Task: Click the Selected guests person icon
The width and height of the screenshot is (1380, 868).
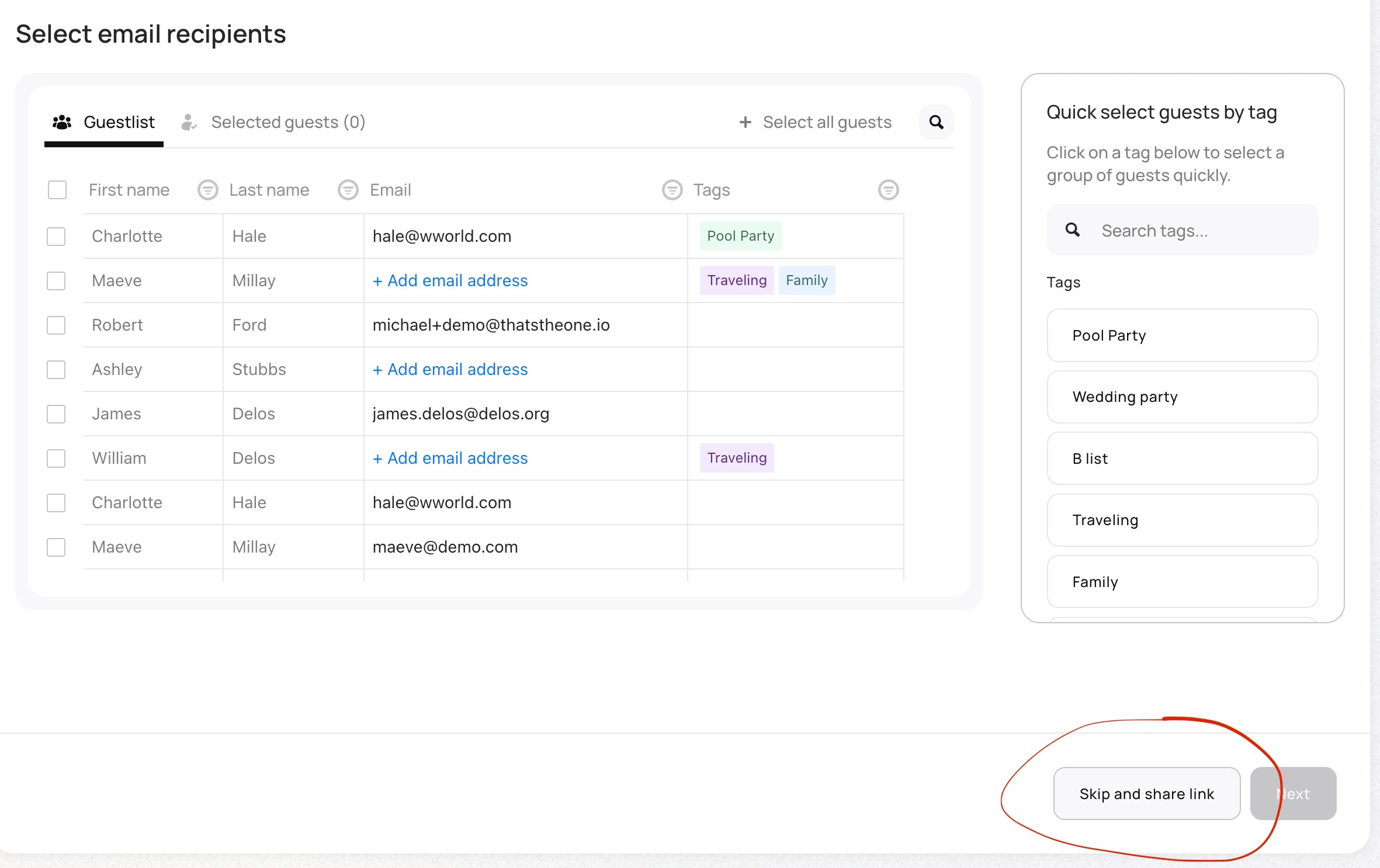Action: pyautogui.click(x=188, y=122)
